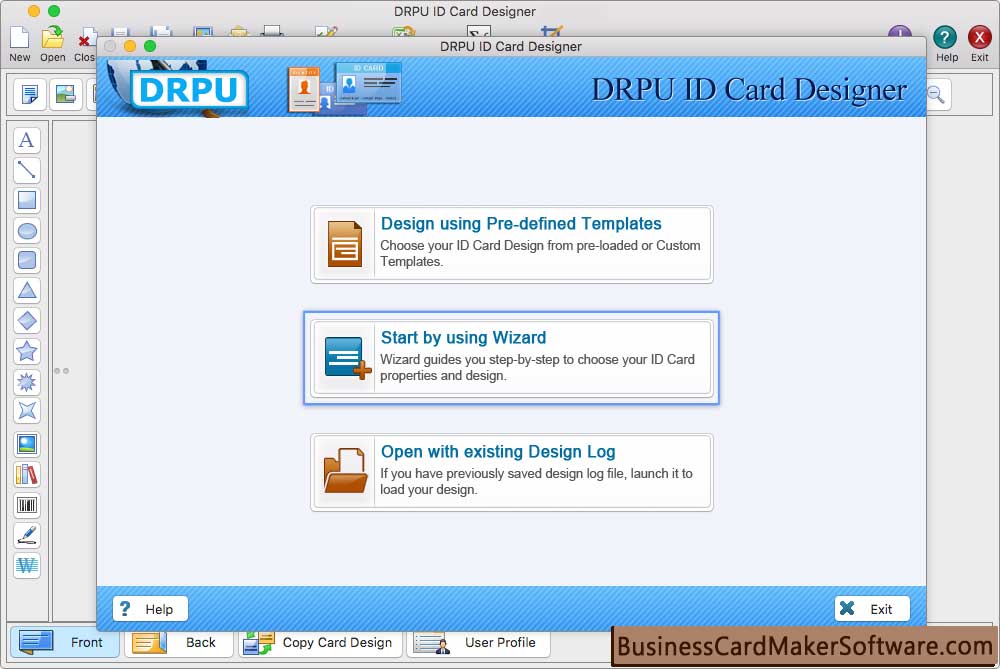1000x669 pixels.
Task: Click the orange minimize button on dialog
Action: pos(130,46)
